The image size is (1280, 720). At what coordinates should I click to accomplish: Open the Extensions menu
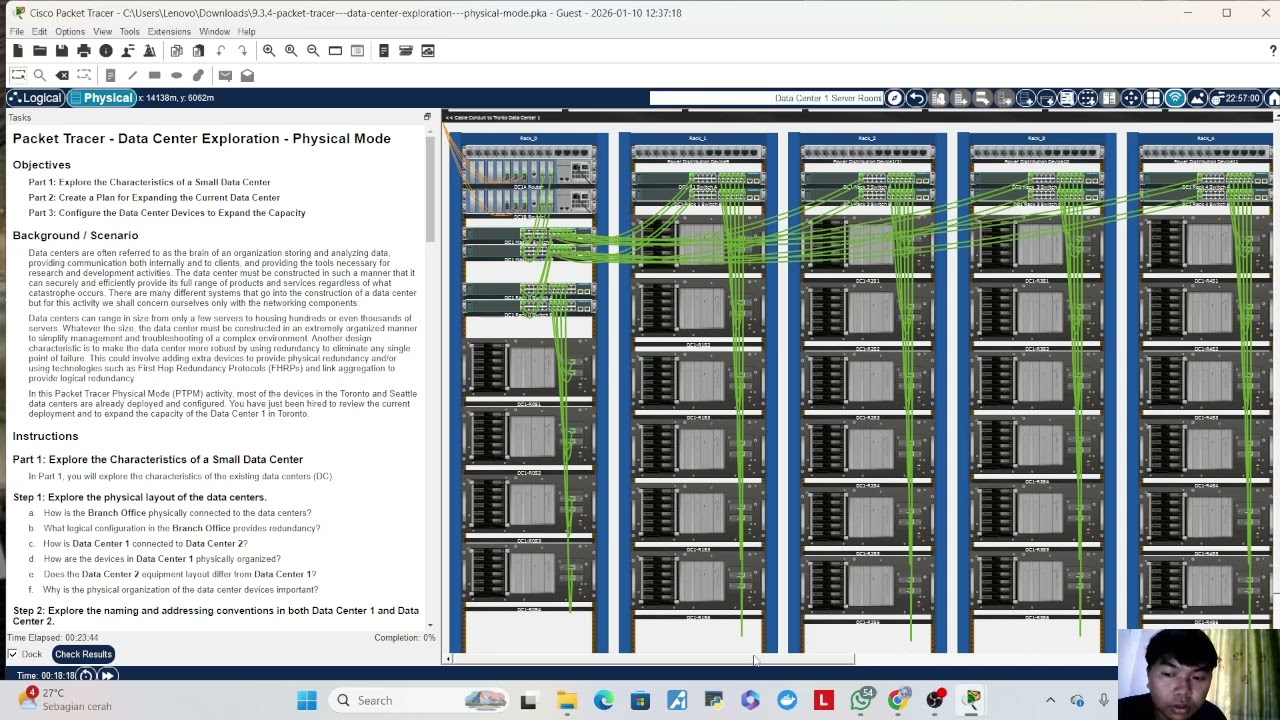tap(169, 32)
